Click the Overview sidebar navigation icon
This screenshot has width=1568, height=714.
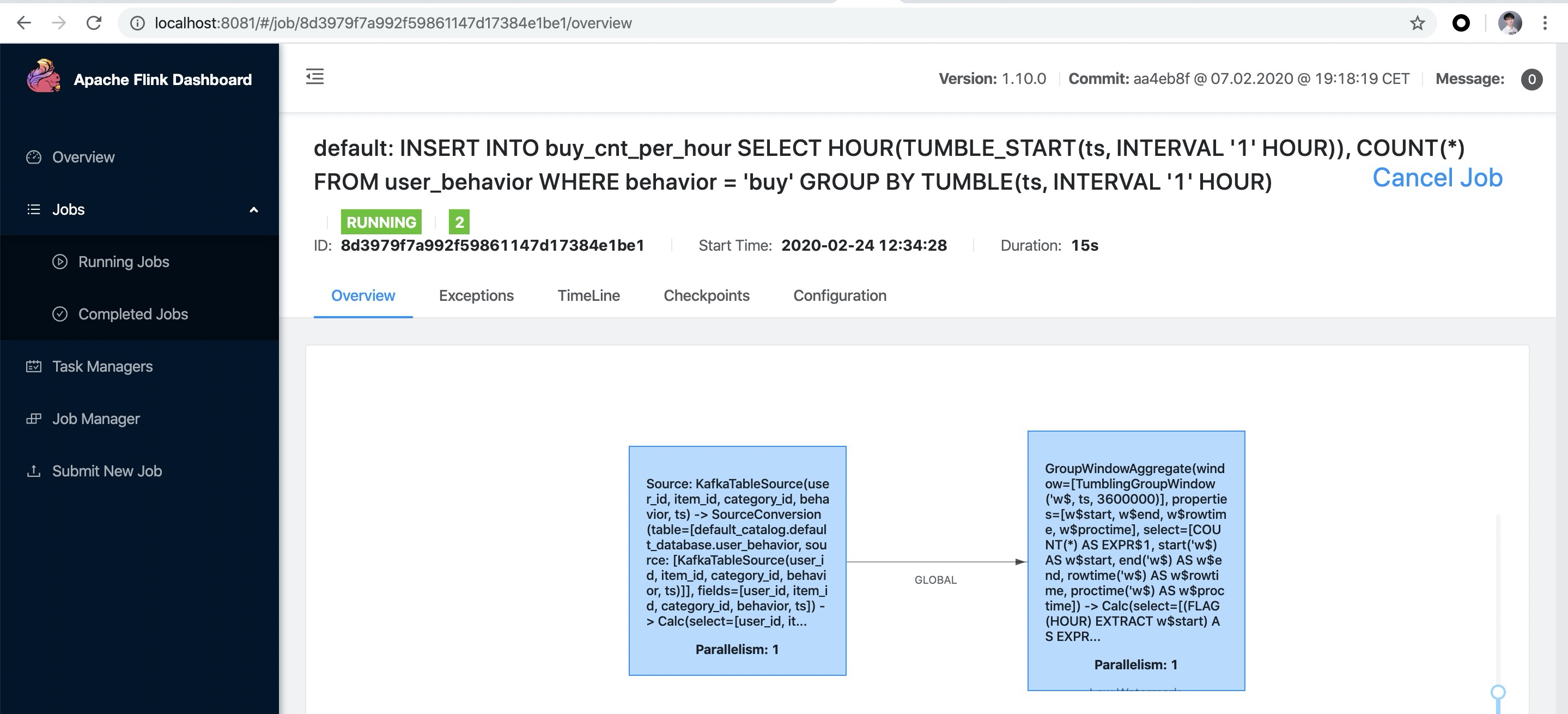coord(34,157)
